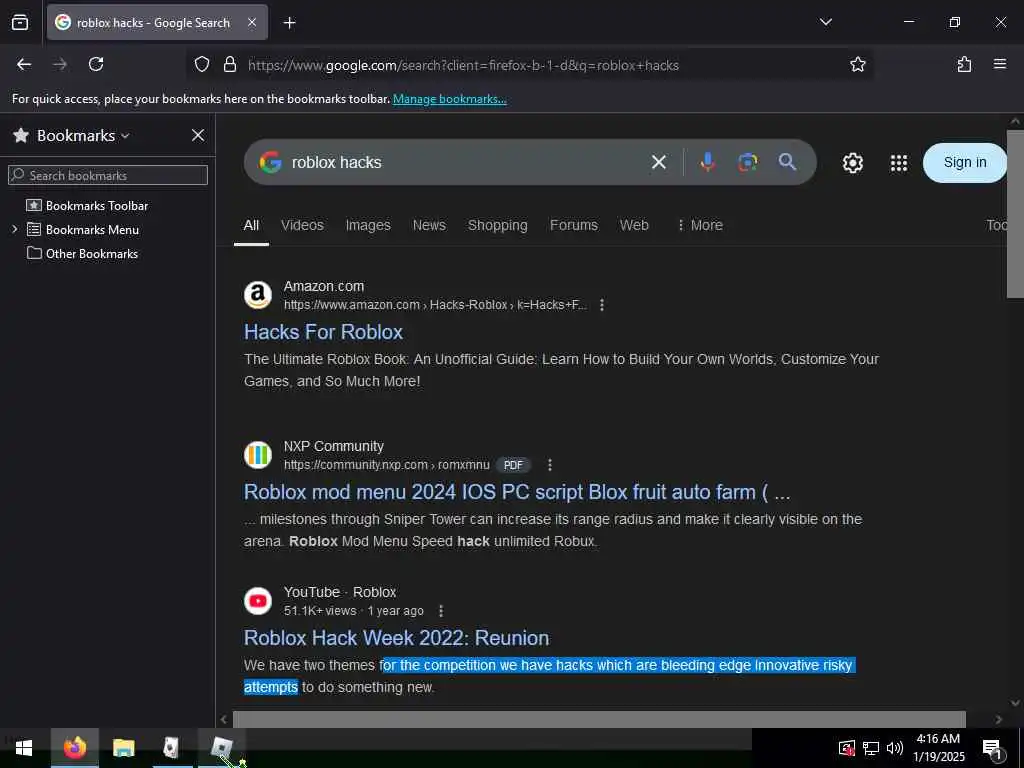1024x768 pixels.
Task: Open YouTube result options menu
Action: pos(441,611)
